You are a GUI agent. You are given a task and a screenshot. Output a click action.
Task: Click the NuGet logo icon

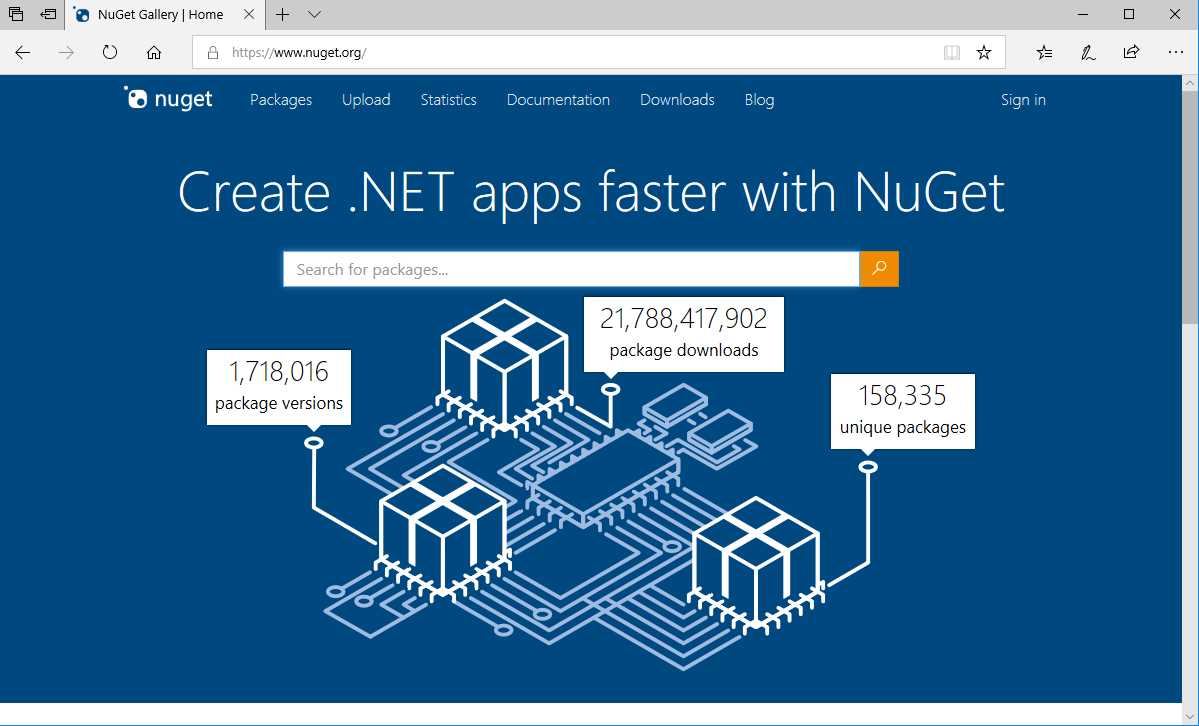point(136,98)
